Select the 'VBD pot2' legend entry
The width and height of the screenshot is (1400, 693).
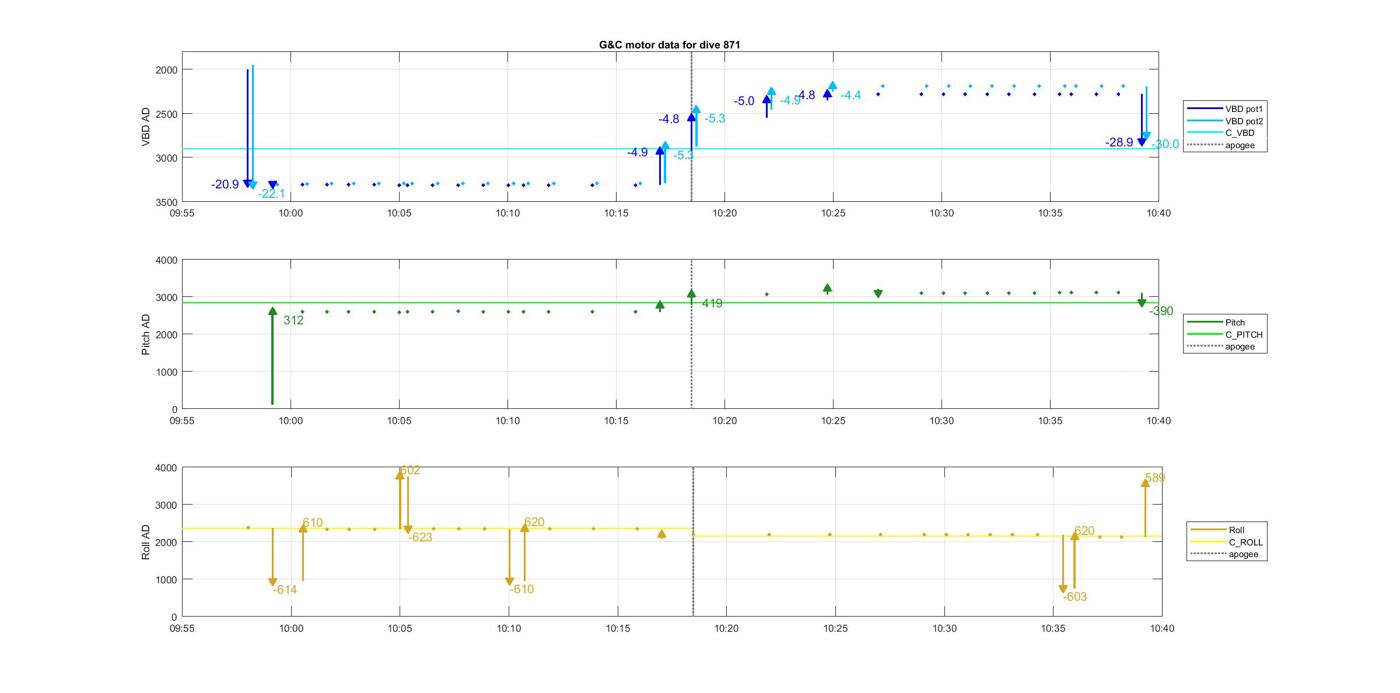pos(1244,121)
